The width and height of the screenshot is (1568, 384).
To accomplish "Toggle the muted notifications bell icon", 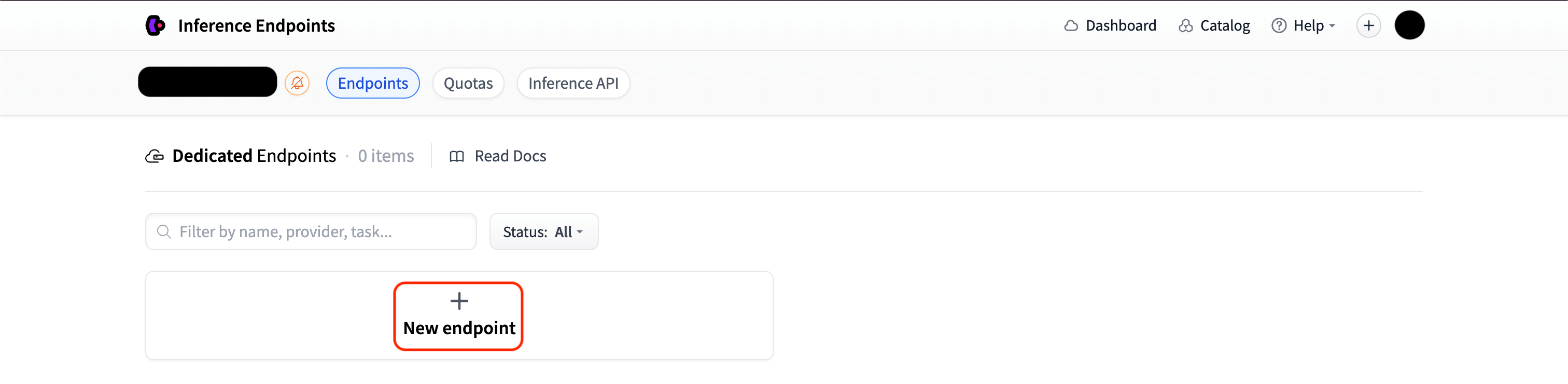I will point(297,83).
